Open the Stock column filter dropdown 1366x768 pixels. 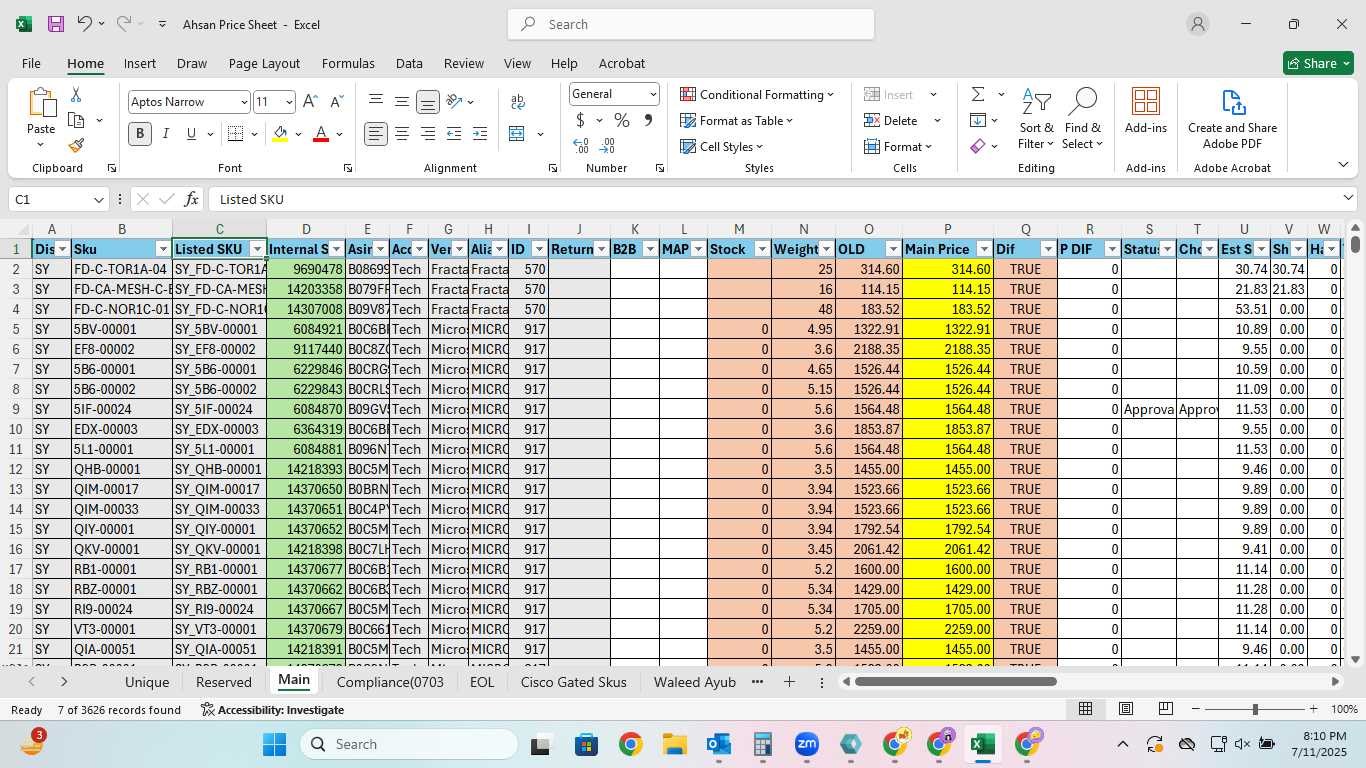(x=762, y=249)
